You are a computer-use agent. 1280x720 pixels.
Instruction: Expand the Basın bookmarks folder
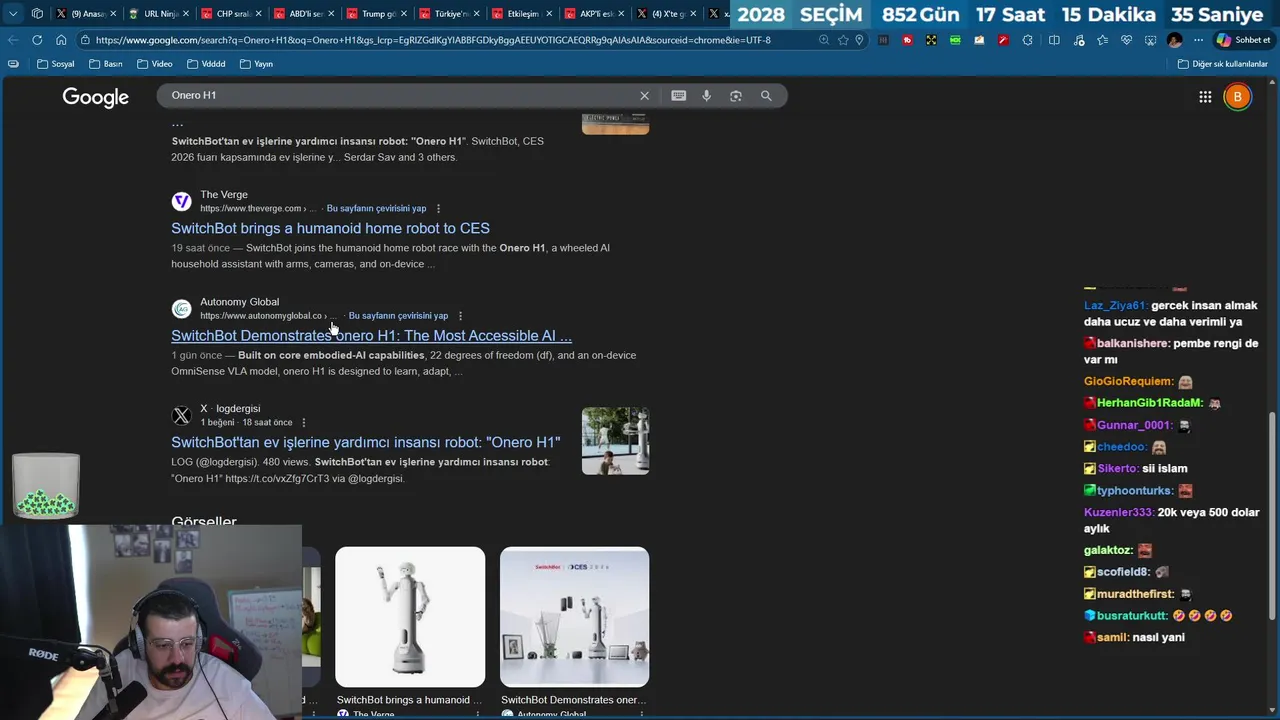coord(106,64)
